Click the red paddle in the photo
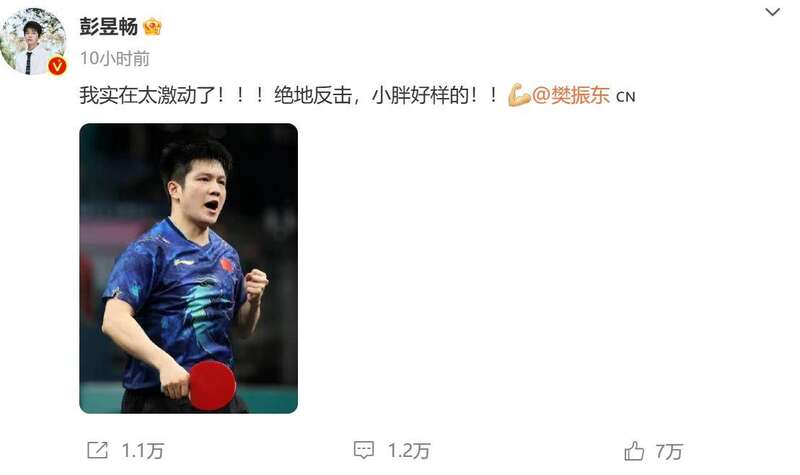Image resolution: width=800 pixels, height=475 pixels. 212,385
